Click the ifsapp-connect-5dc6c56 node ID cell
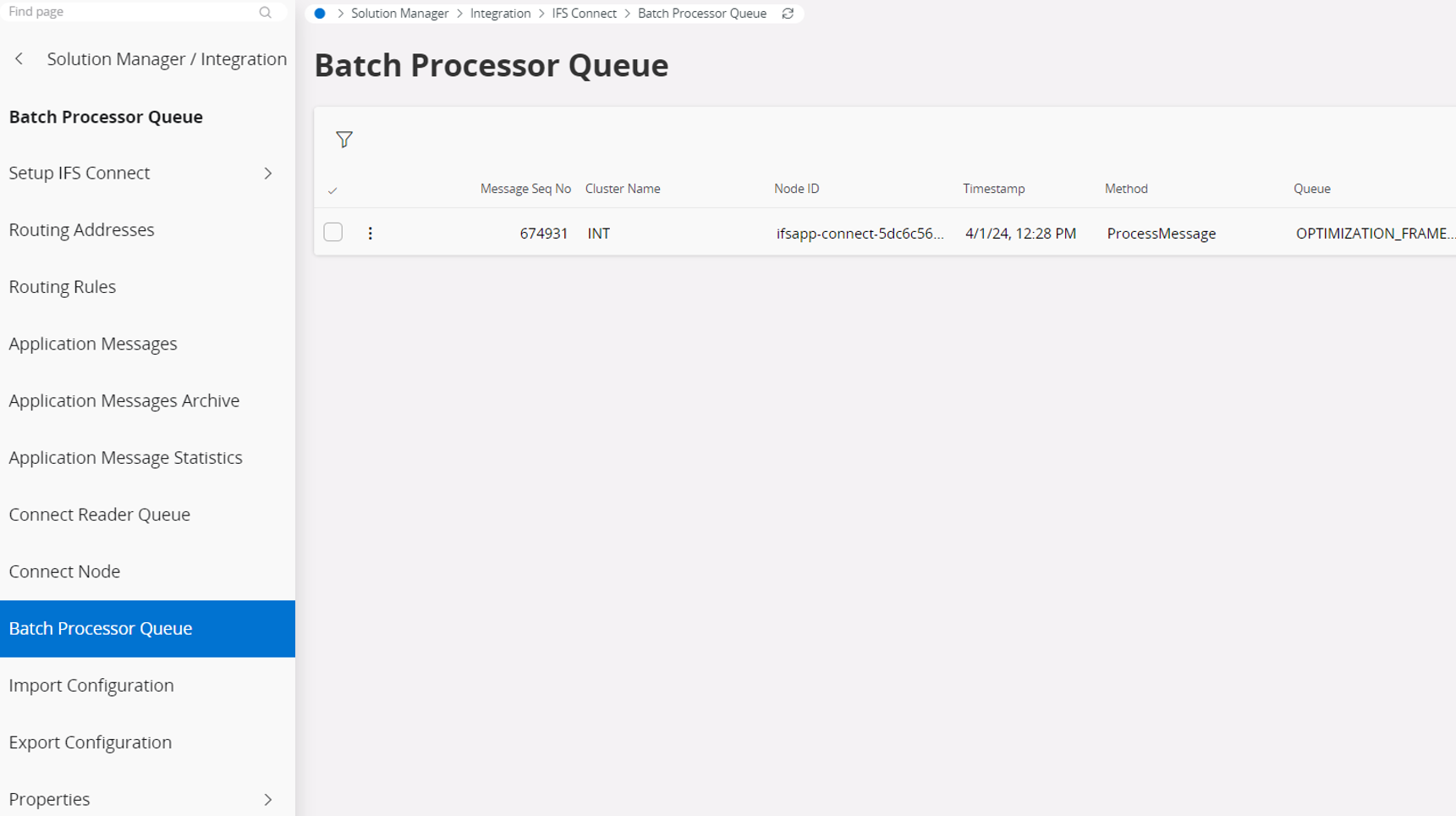Image resolution: width=1456 pixels, height=816 pixels. (x=860, y=234)
